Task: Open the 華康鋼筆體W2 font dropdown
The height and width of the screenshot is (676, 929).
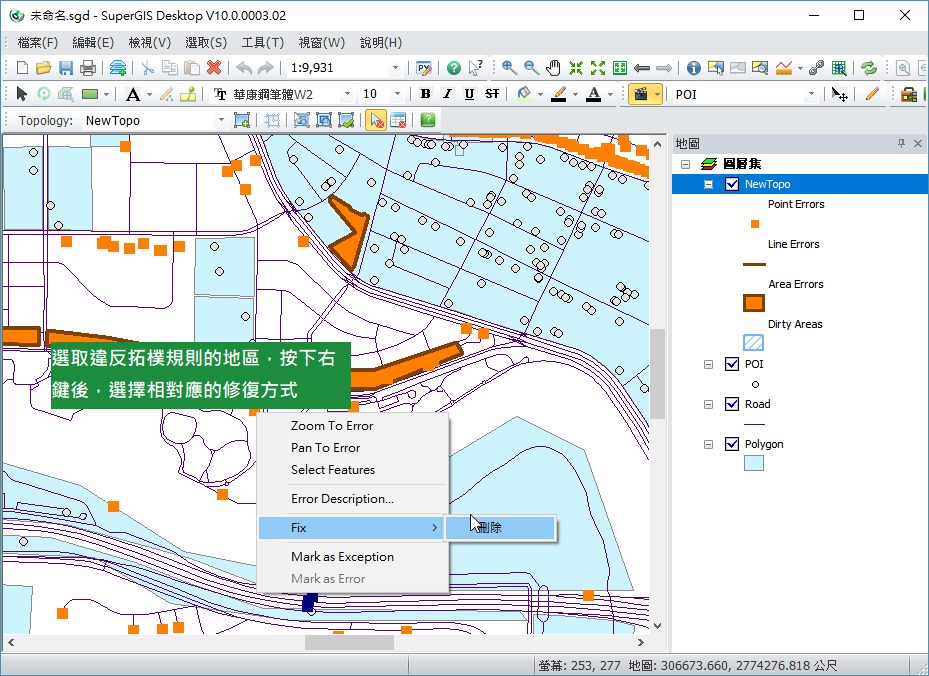Action: tap(347, 94)
